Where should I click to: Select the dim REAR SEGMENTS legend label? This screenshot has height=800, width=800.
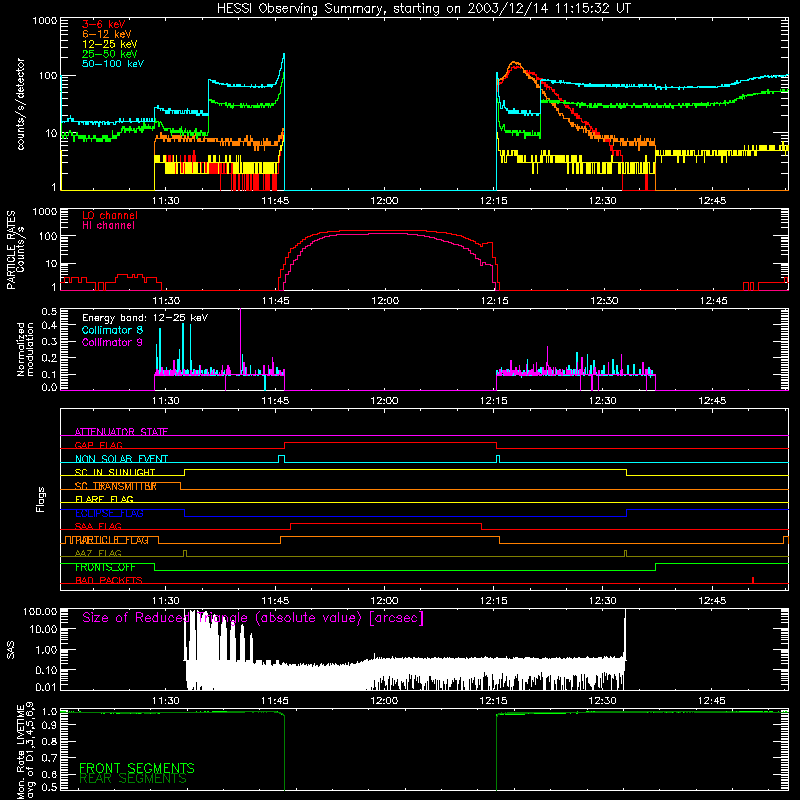click(x=133, y=778)
